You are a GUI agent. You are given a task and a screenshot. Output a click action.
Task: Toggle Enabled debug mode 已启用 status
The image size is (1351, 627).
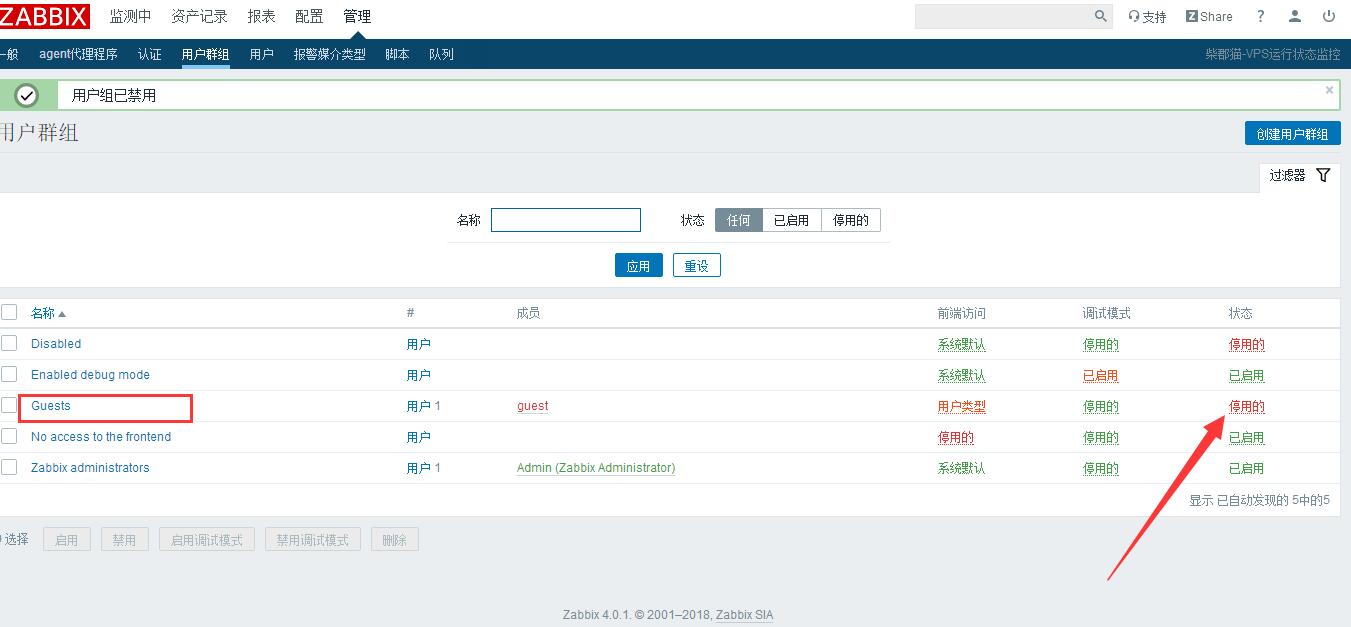point(1247,375)
